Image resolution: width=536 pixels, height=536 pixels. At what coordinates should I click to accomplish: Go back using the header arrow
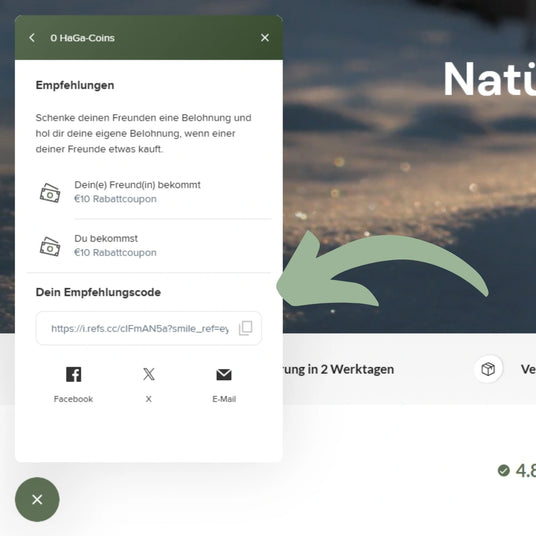coord(32,38)
